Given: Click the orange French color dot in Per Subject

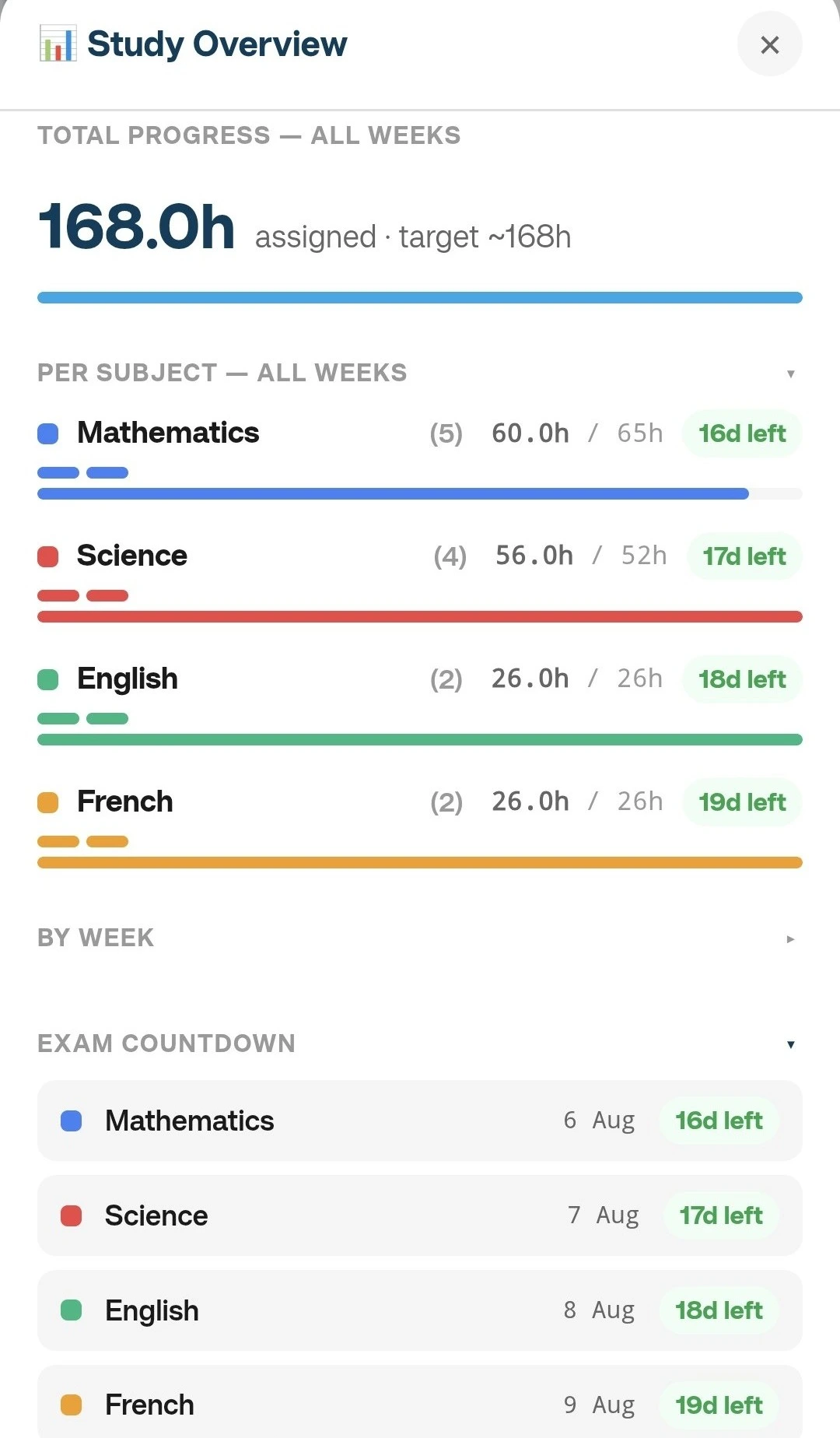Looking at the screenshot, I should pyautogui.click(x=48, y=802).
